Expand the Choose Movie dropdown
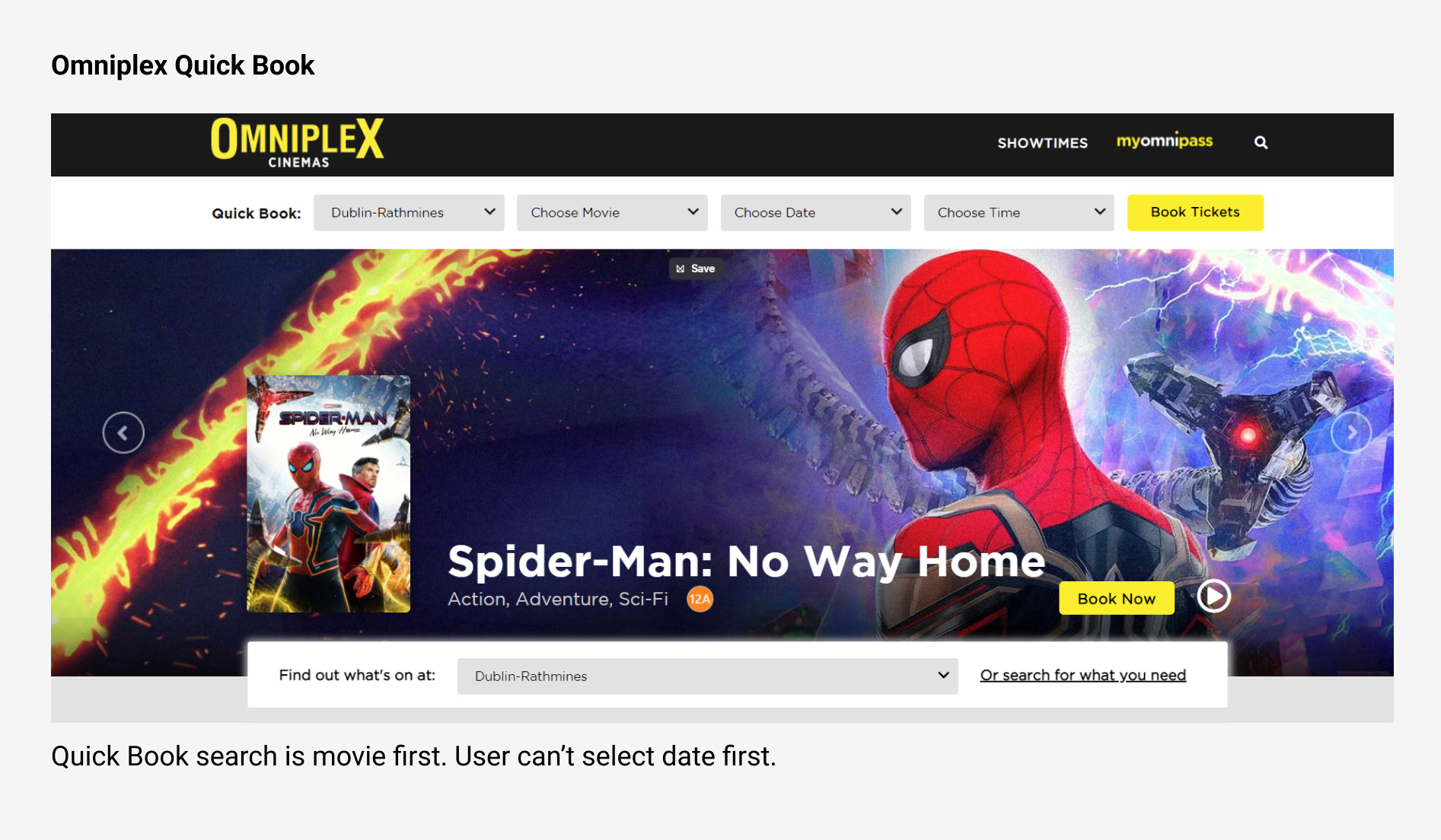 [612, 213]
